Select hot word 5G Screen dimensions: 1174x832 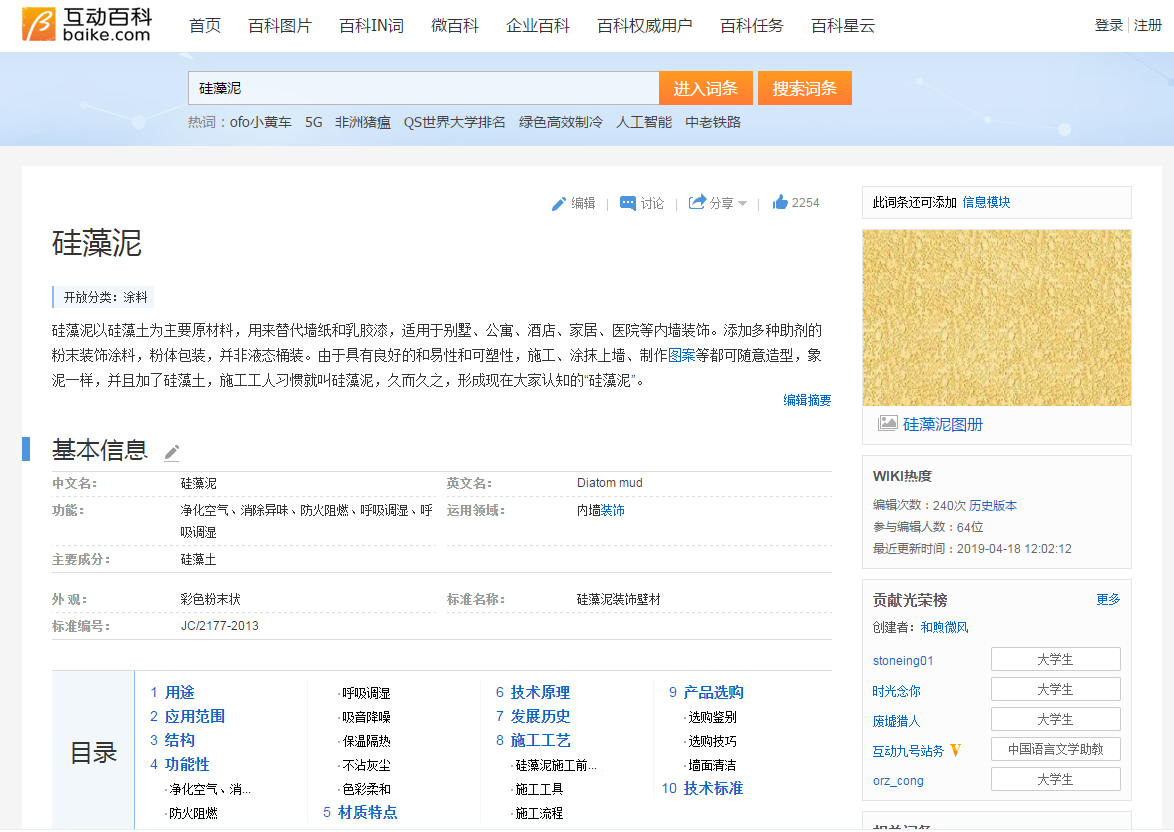point(314,122)
